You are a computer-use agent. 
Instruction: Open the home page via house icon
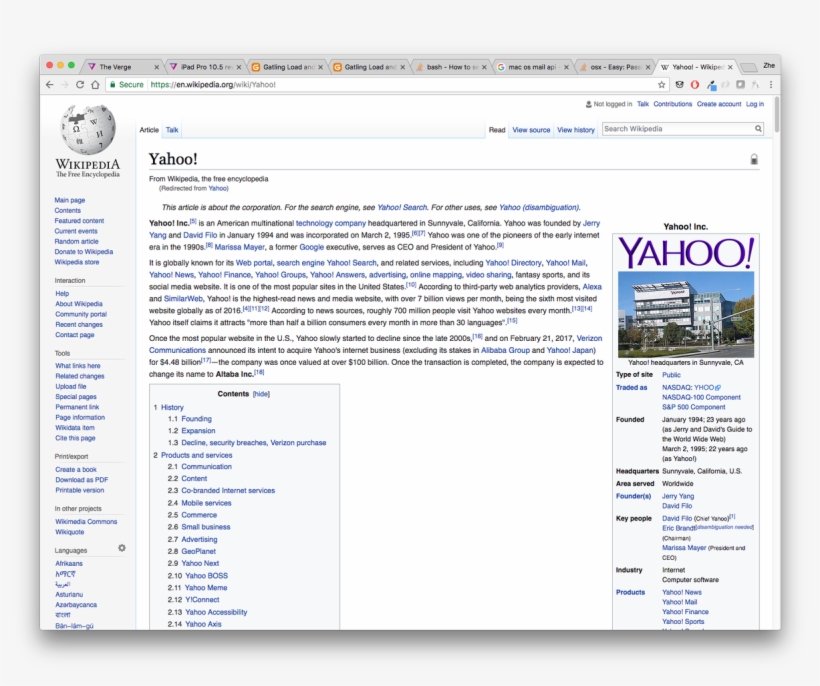click(x=95, y=84)
